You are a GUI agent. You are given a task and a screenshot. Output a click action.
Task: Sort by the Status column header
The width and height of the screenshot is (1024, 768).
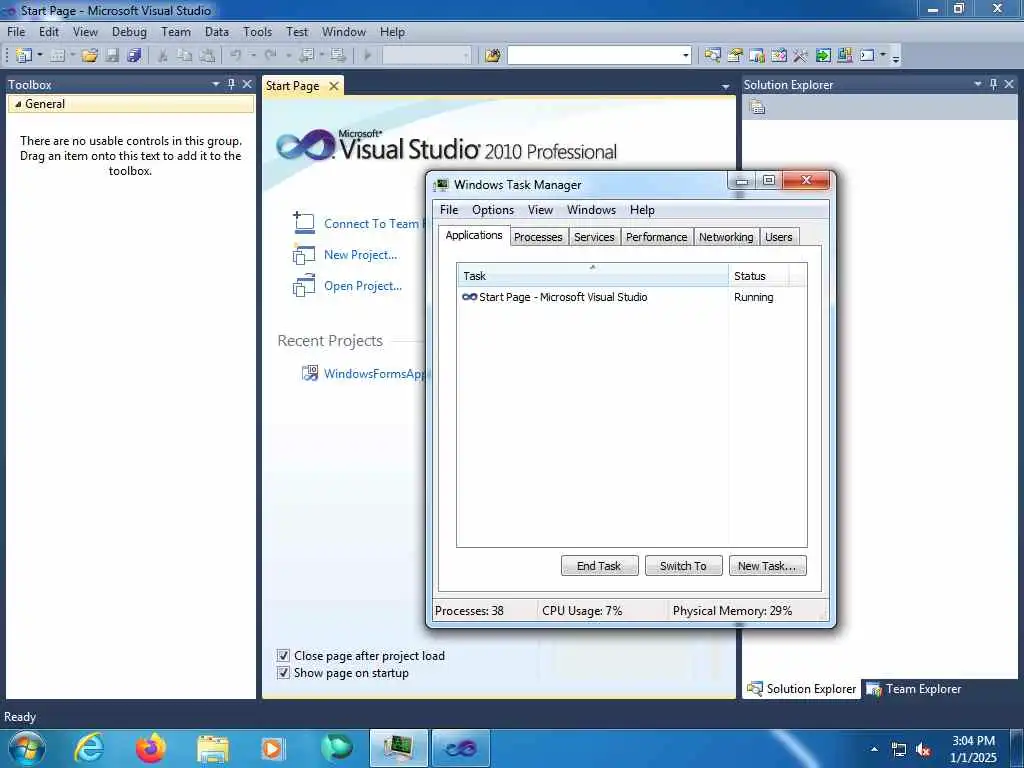click(758, 276)
